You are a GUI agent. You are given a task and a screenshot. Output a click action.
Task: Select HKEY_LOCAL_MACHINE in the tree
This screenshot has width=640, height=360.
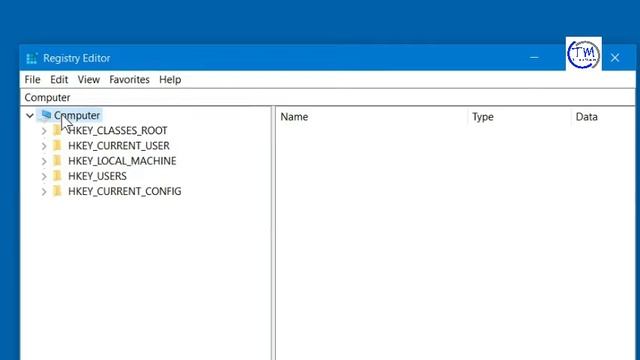pos(122,161)
